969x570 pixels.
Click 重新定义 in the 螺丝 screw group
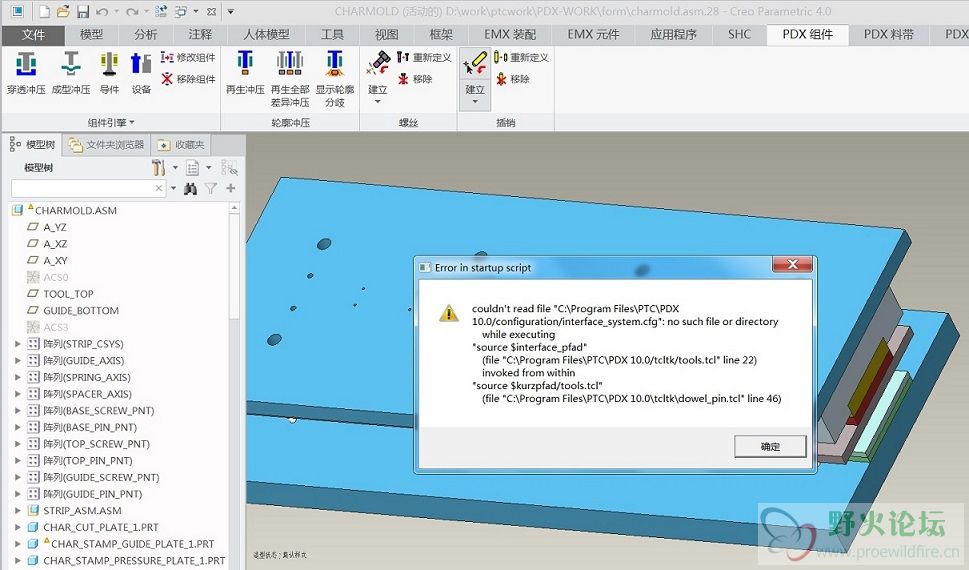424,57
